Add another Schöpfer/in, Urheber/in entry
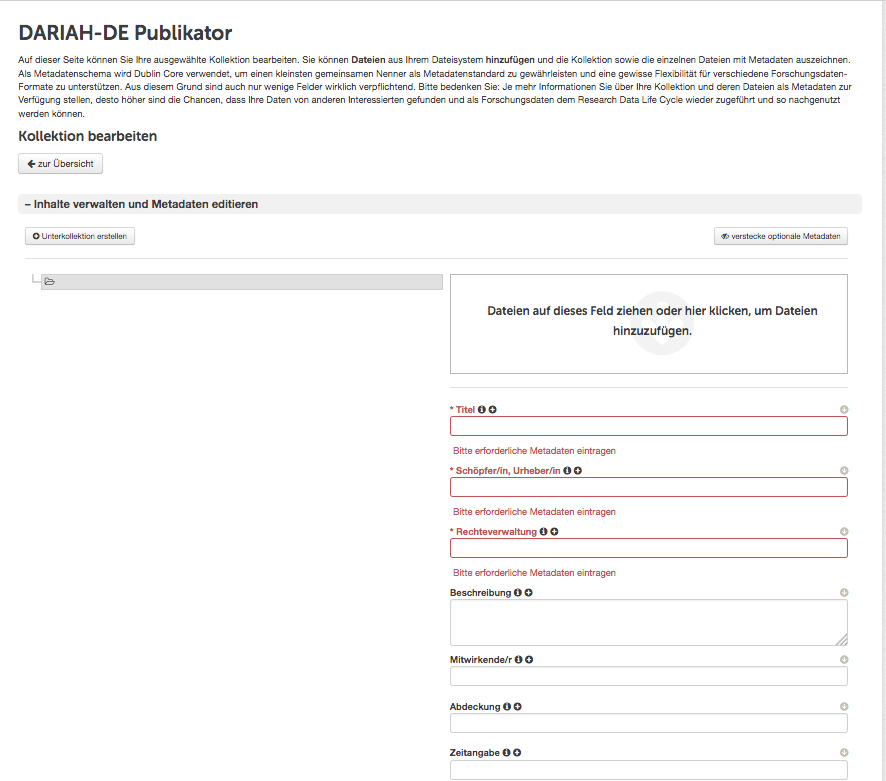Screen dimensions: 886x781 tap(578, 471)
